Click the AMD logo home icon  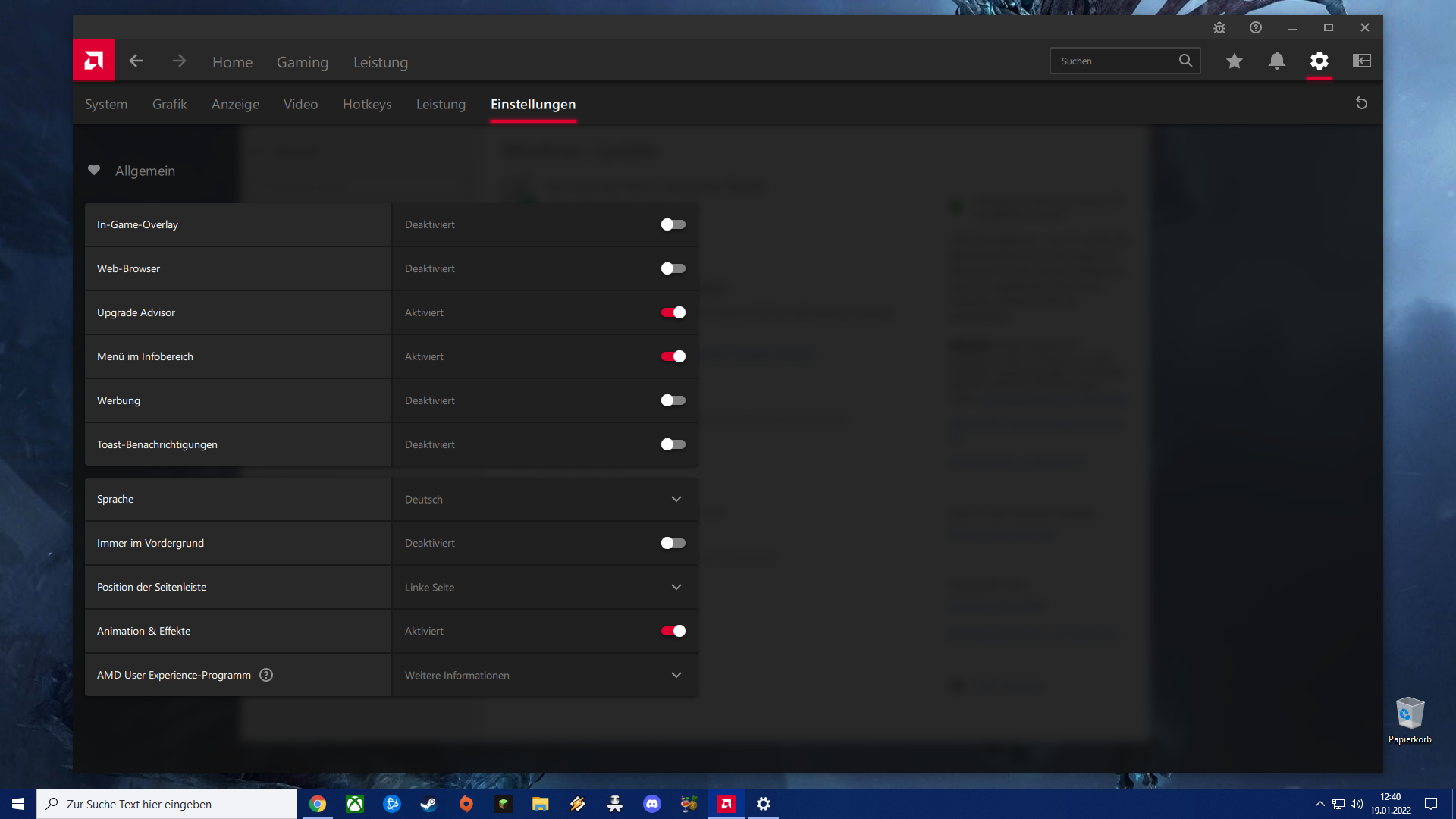(x=94, y=61)
